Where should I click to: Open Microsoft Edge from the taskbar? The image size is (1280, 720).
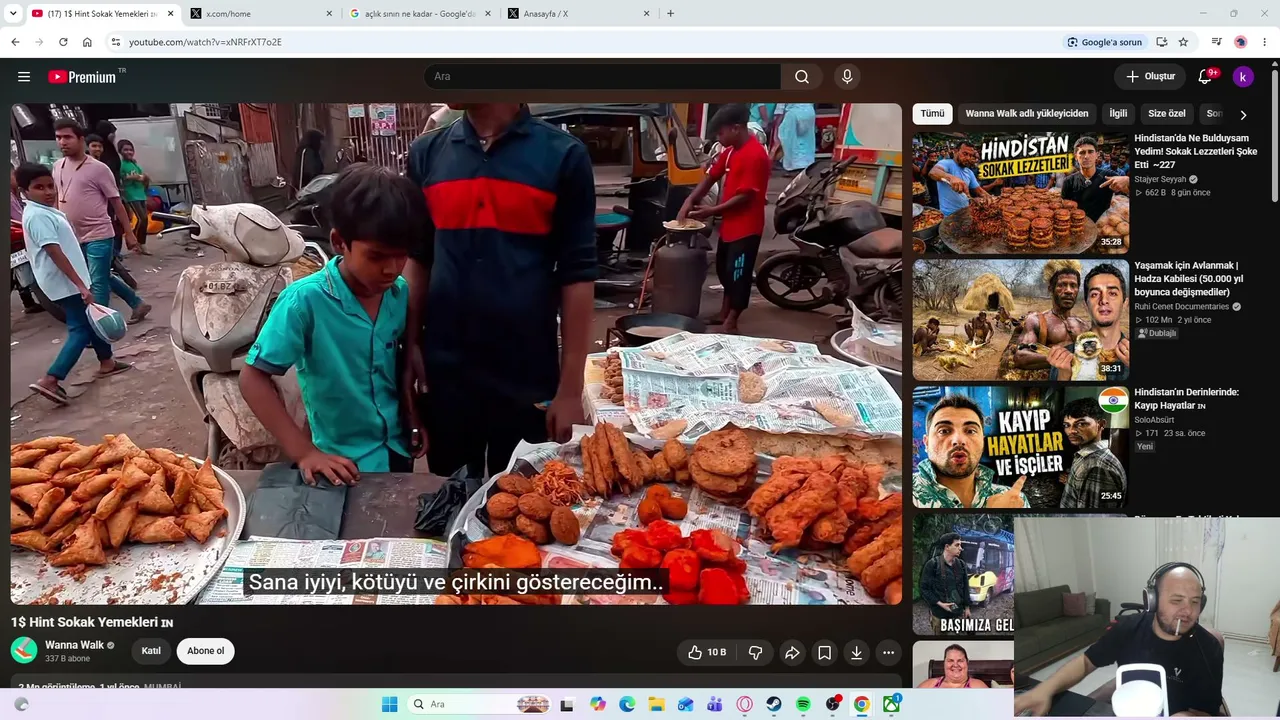click(x=627, y=704)
